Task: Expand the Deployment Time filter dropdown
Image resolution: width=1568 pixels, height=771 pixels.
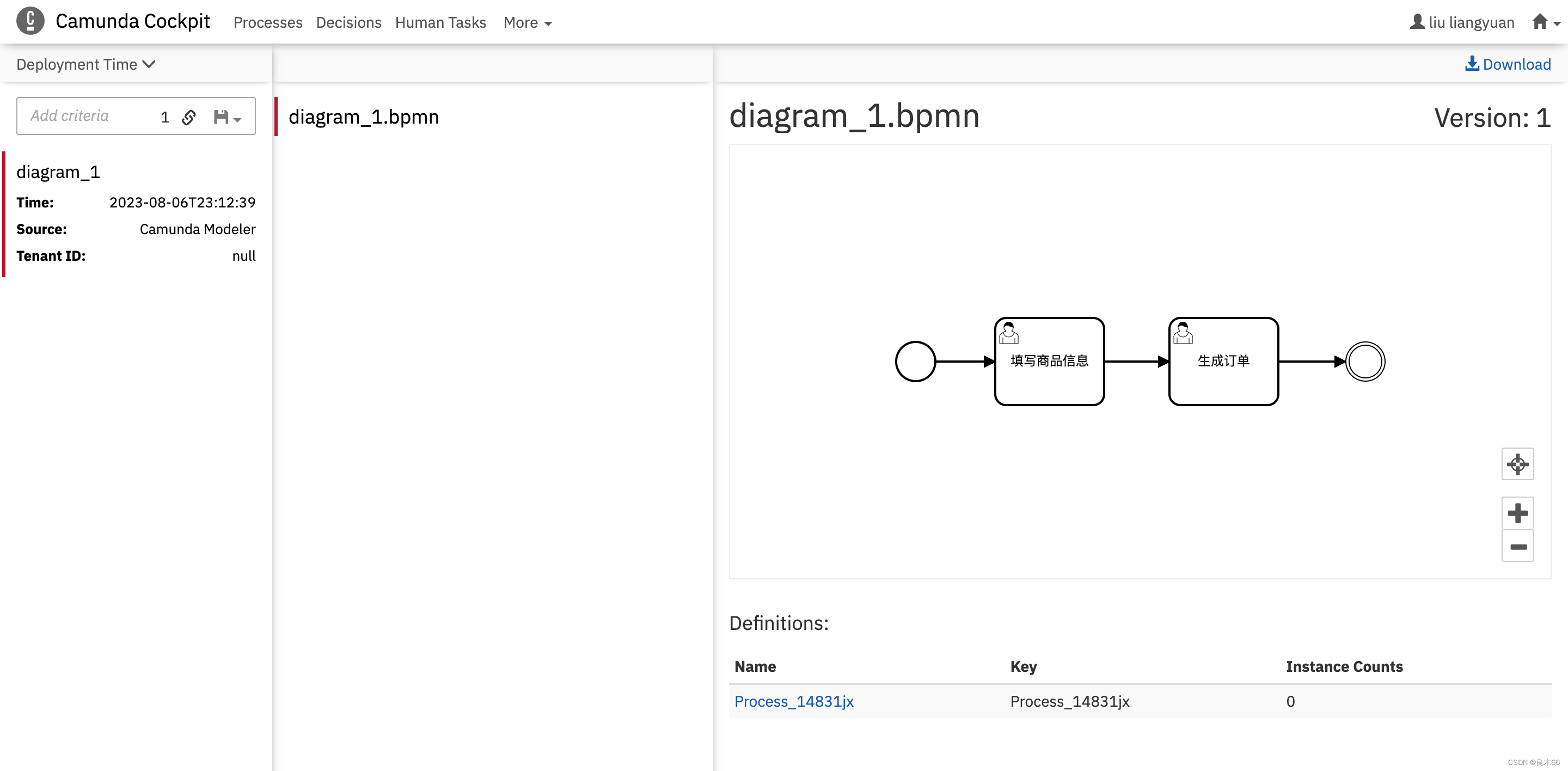Action: (x=85, y=63)
